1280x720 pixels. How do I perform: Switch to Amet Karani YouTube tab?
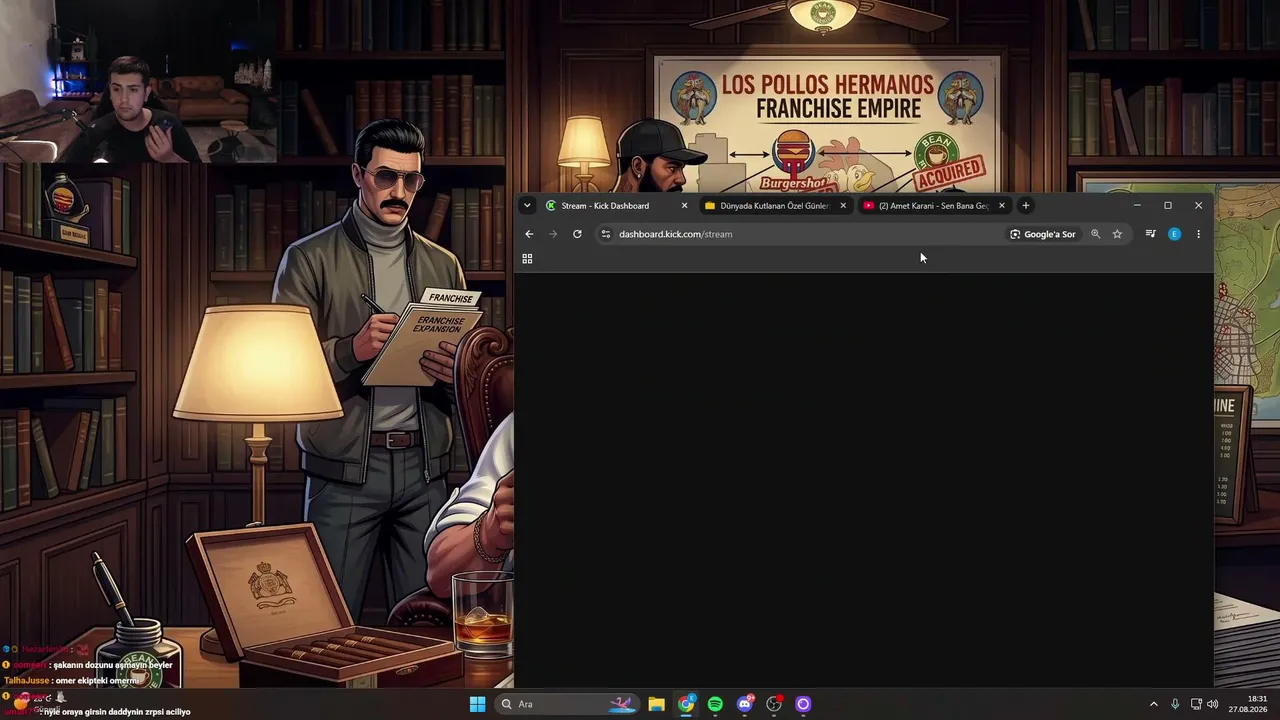(933, 206)
